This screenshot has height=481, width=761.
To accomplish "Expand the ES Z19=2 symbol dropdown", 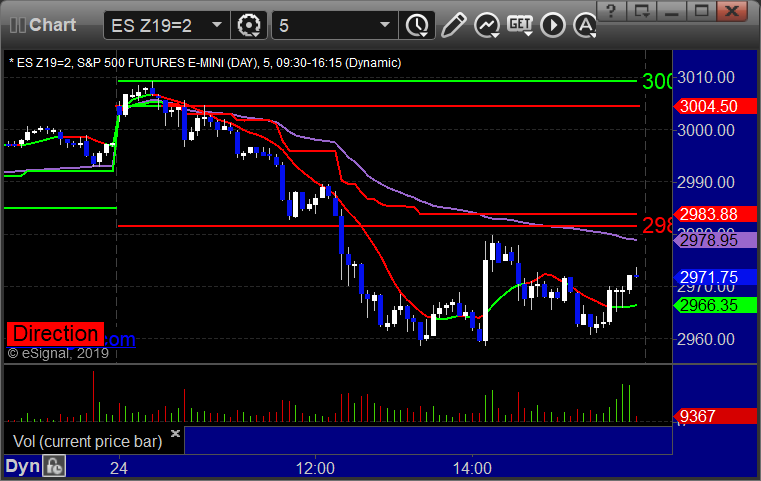I will pos(217,25).
